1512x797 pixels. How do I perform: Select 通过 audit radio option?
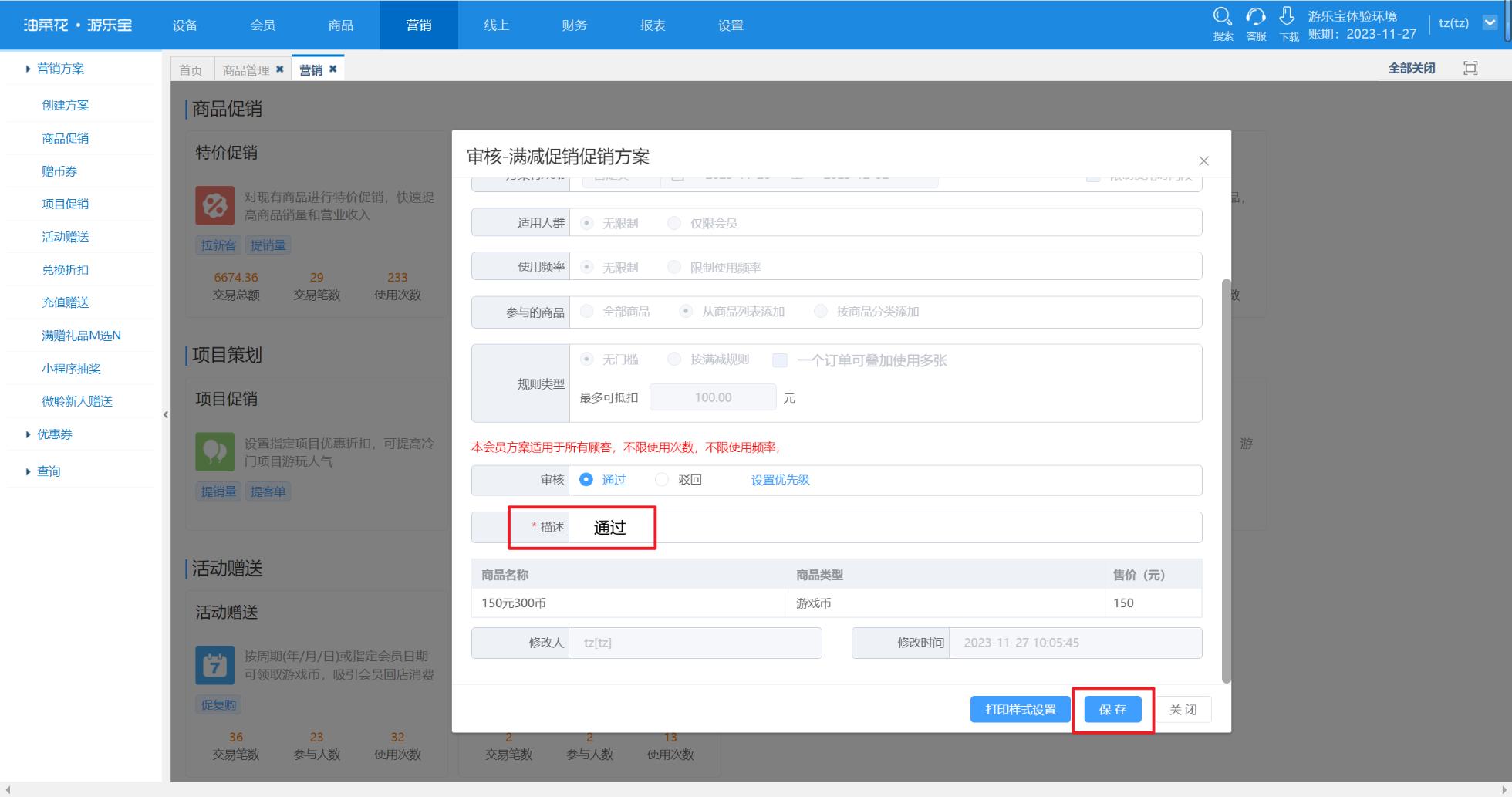click(586, 479)
